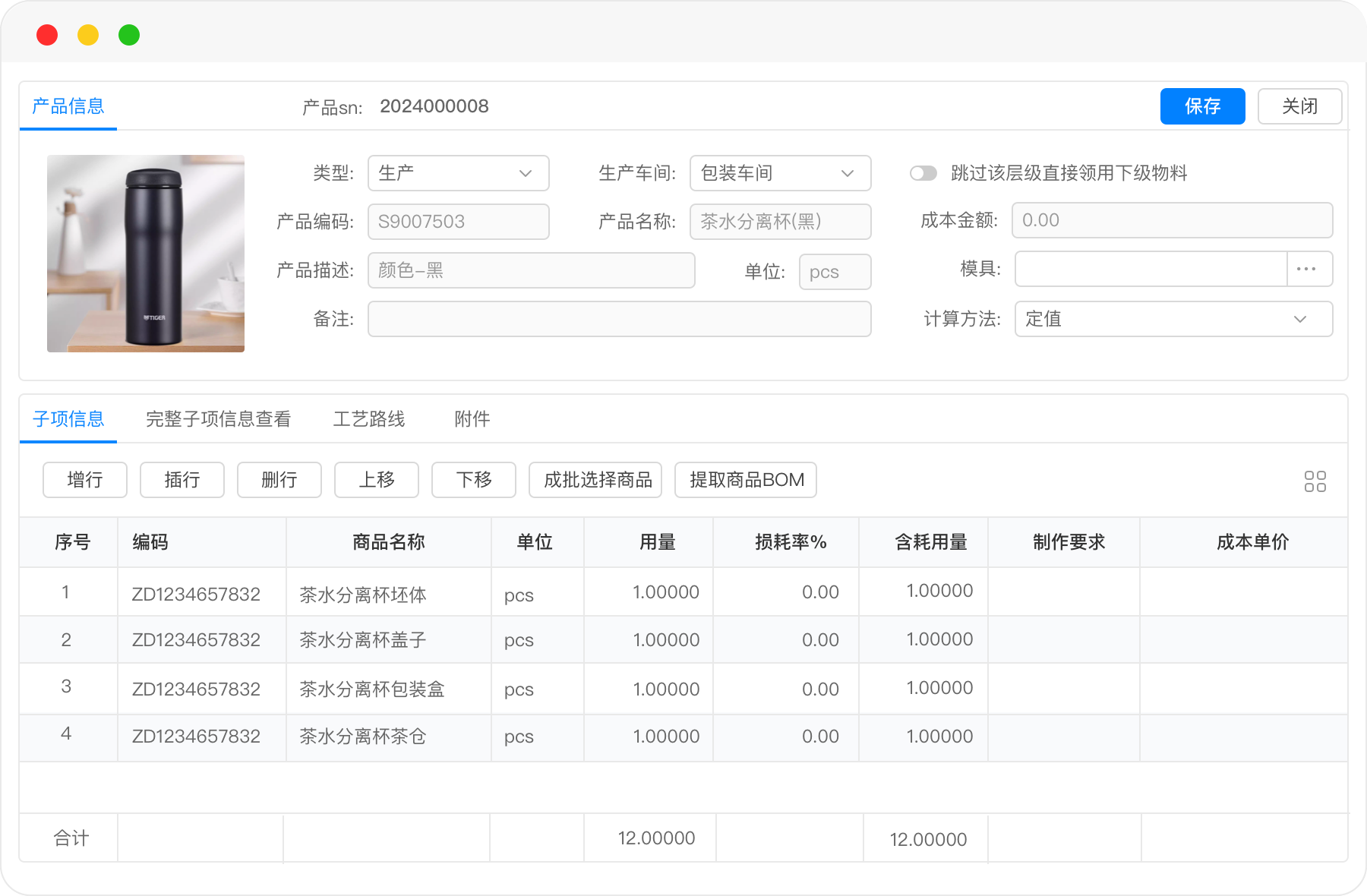
Task: Click the 上移 button
Action: pos(377,480)
